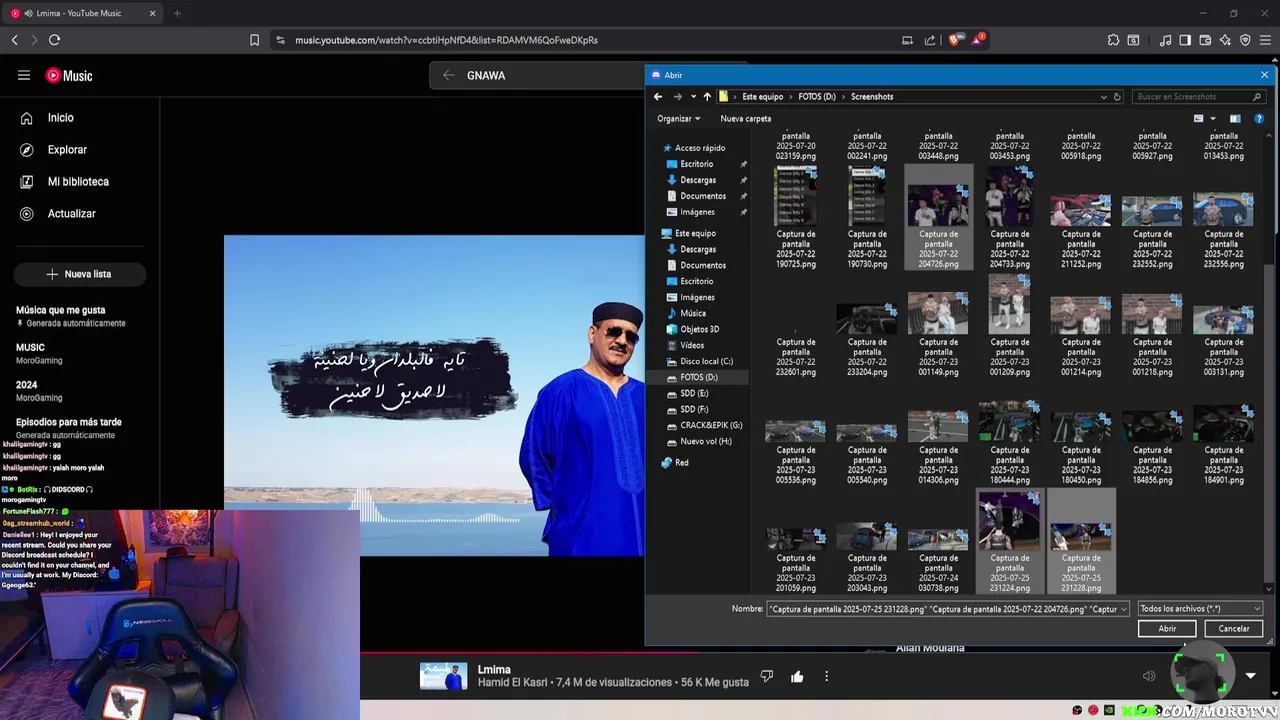This screenshot has width=1280, height=720.
Task: Refresh the Screenshots folder view
Action: (x=1118, y=97)
